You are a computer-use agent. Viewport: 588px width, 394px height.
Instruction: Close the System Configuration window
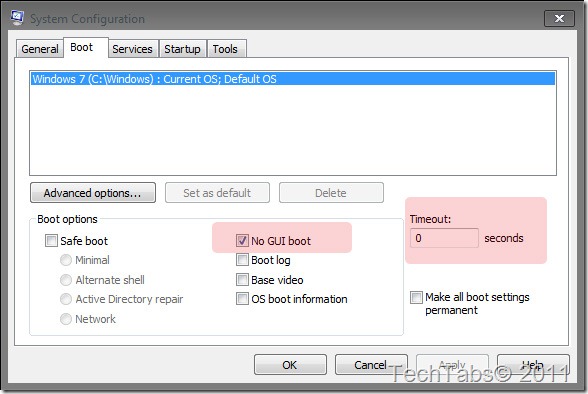pos(559,18)
